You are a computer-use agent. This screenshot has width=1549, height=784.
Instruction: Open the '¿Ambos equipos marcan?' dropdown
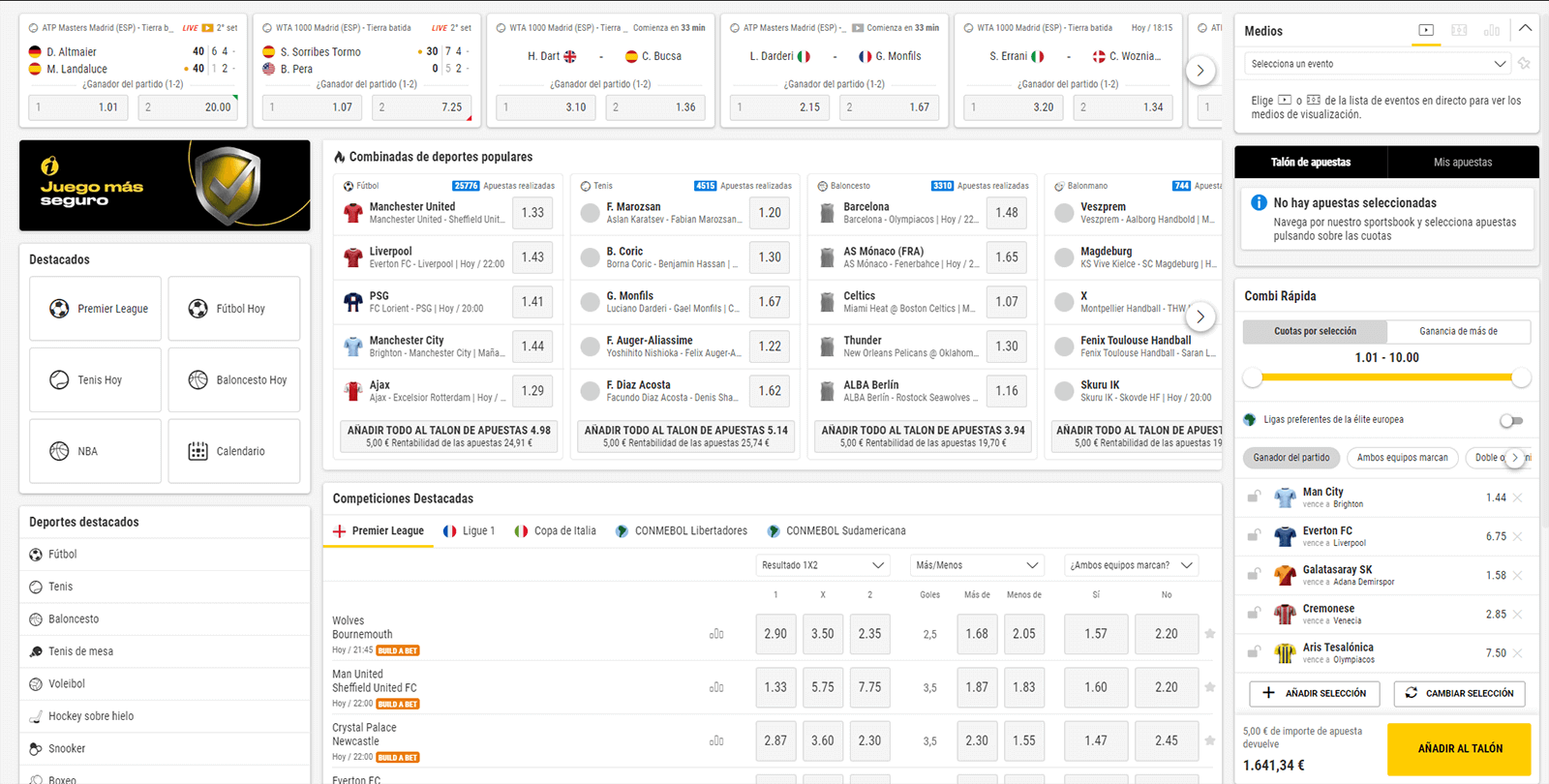(x=1131, y=565)
